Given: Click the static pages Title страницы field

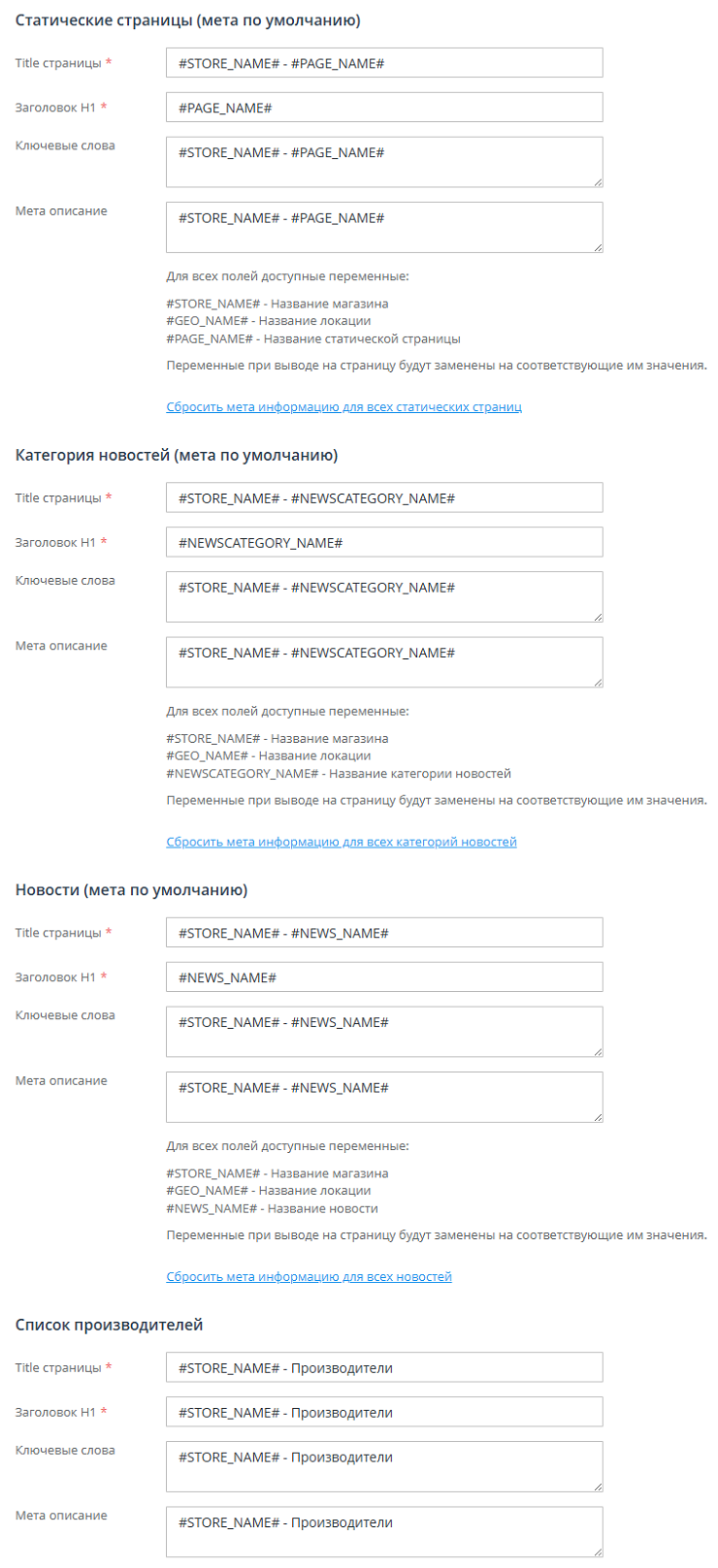Looking at the screenshot, I should click(384, 63).
